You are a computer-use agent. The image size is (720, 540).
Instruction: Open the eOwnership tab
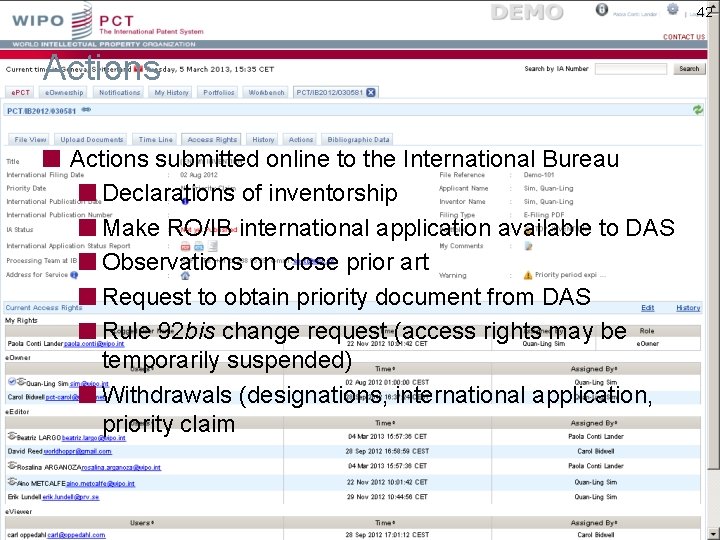point(64,92)
